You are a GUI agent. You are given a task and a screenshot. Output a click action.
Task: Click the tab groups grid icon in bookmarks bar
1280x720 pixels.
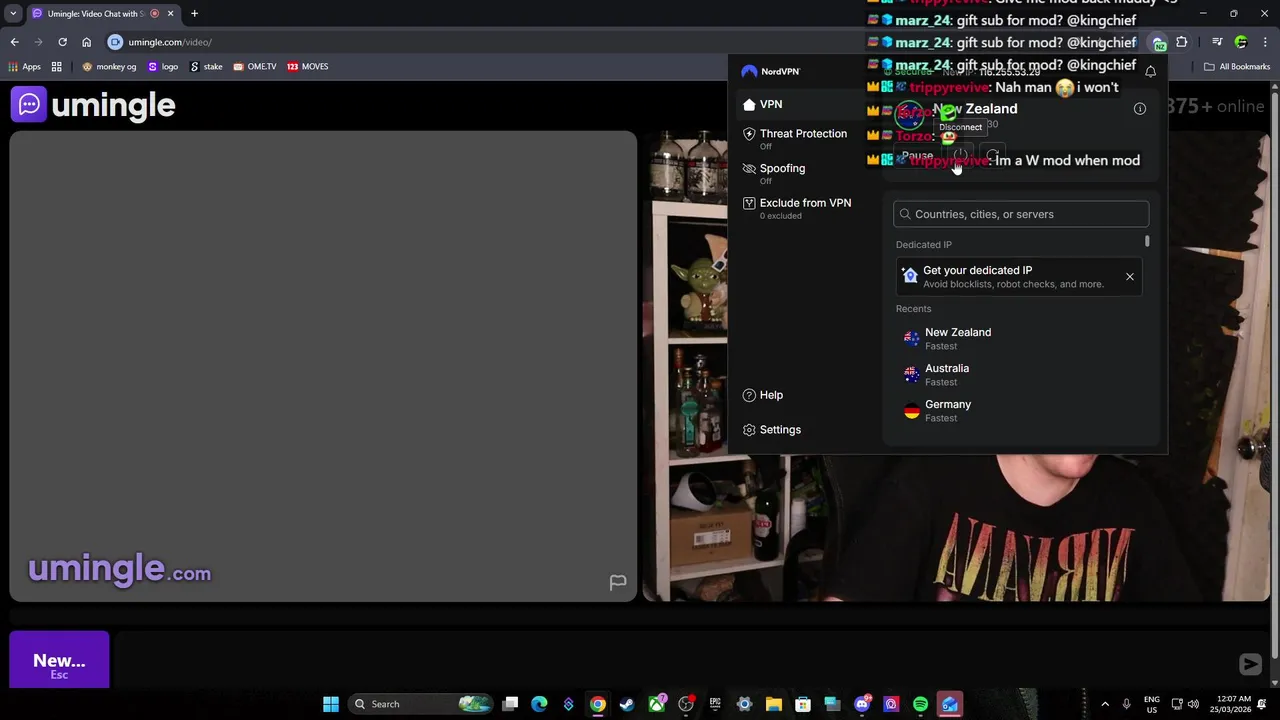tap(57, 67)
